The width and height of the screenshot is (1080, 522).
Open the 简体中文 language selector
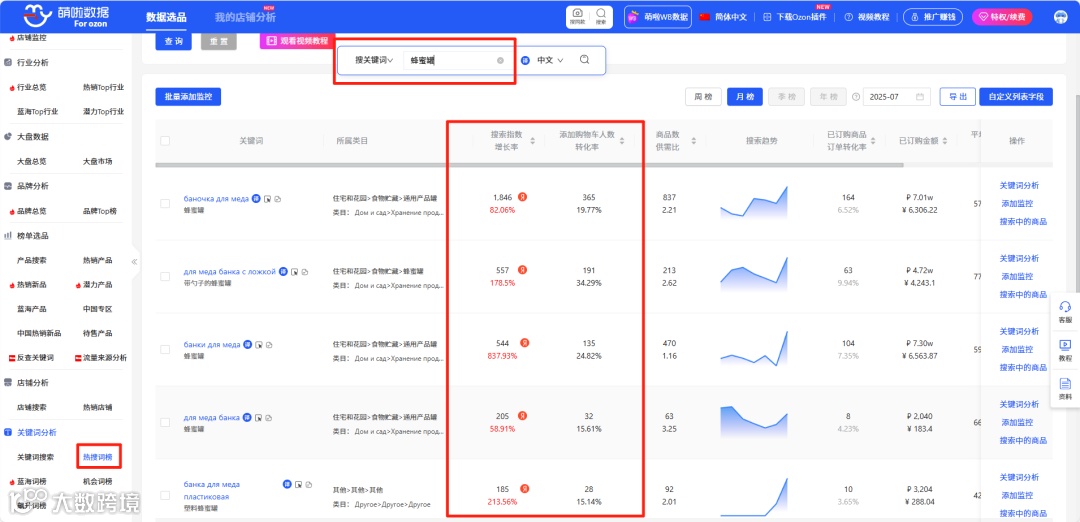(x=723, y=17)
